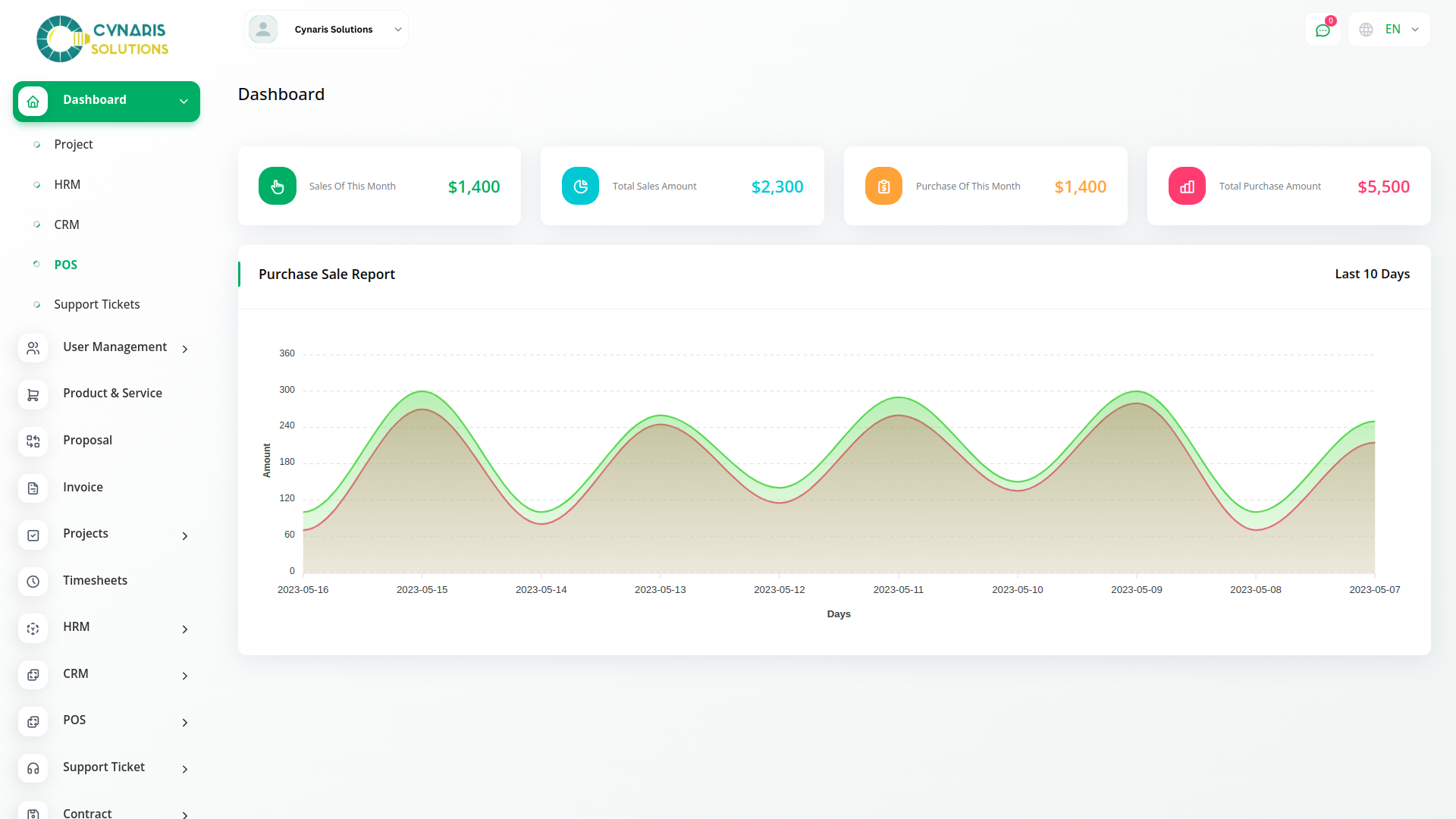Viewport: 1456px width, 819px height.
Task: Click the User Management people icon
Action: coord(33,348)
